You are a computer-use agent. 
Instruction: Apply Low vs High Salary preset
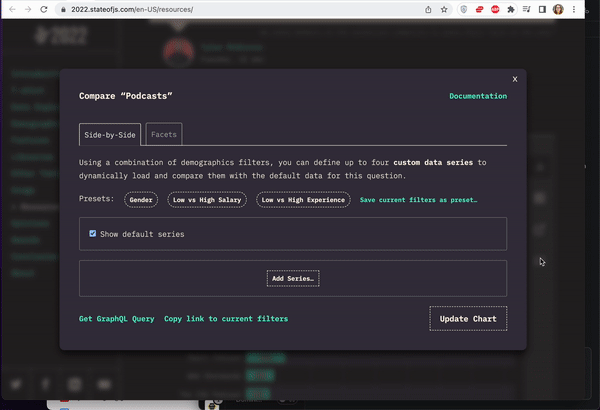tap(207, 200)
